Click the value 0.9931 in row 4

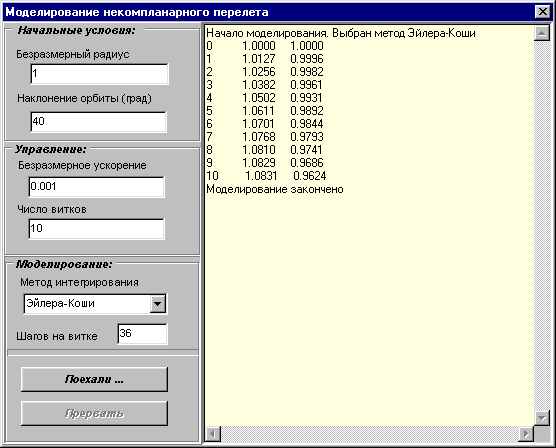306,98
